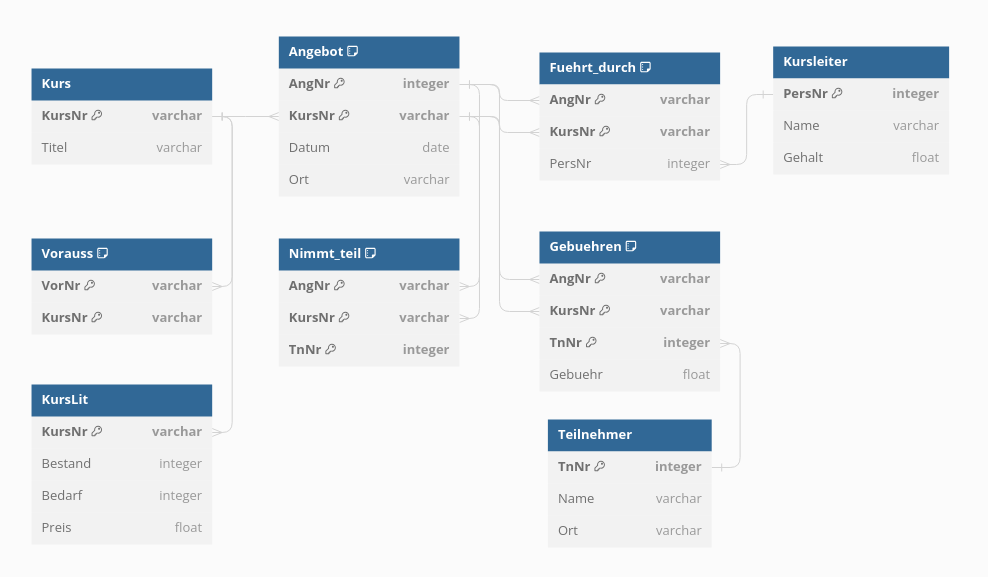Click the note icon beside Gebuehren title
Screen dimensions: 988x577
point(631,246)
